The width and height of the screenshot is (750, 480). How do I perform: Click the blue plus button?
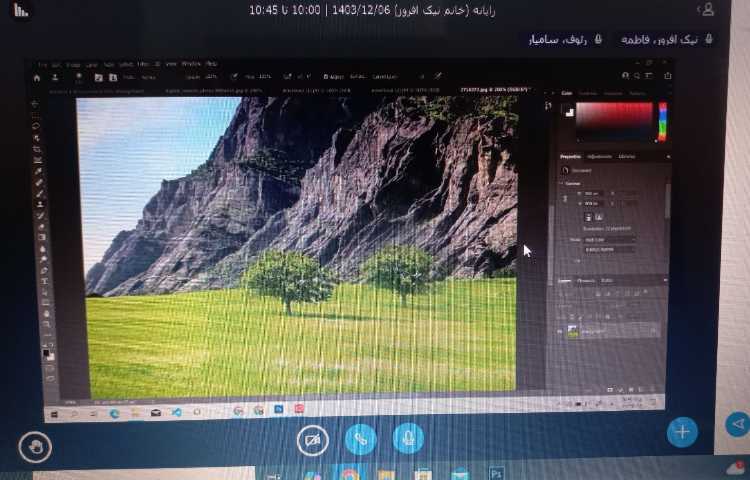682,432
